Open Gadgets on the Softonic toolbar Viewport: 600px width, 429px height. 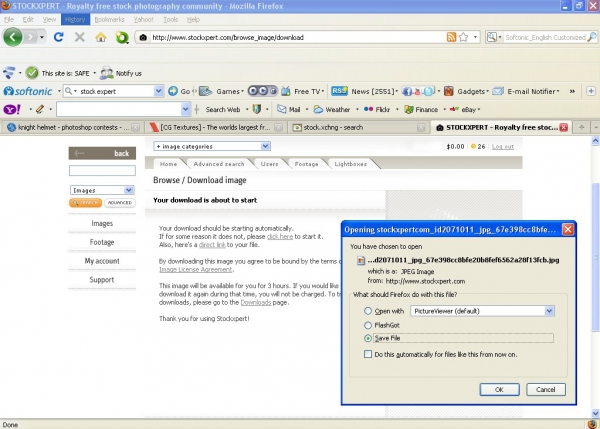click(466, 91)
